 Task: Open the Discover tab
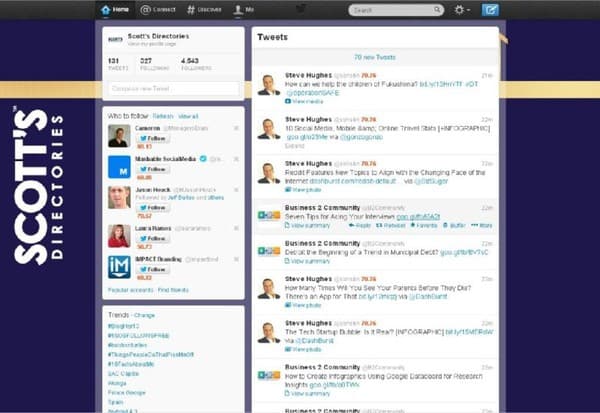click(x=204, y=10)
